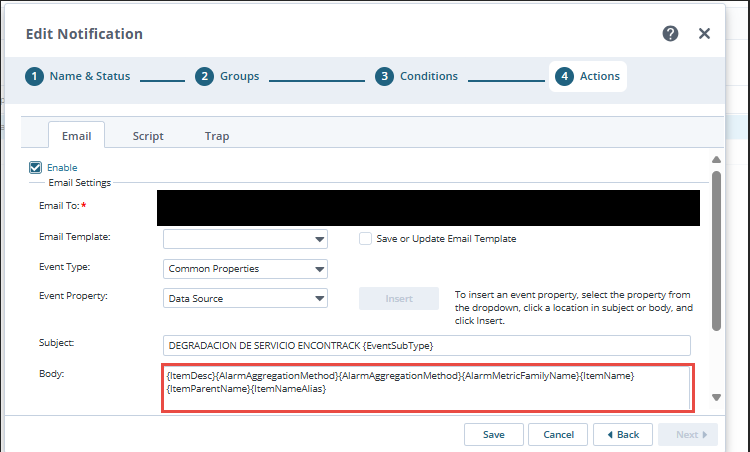This screenshot has height=452, width=750.
Task: Click the scroll up arrow
Action: coord(716,159)
